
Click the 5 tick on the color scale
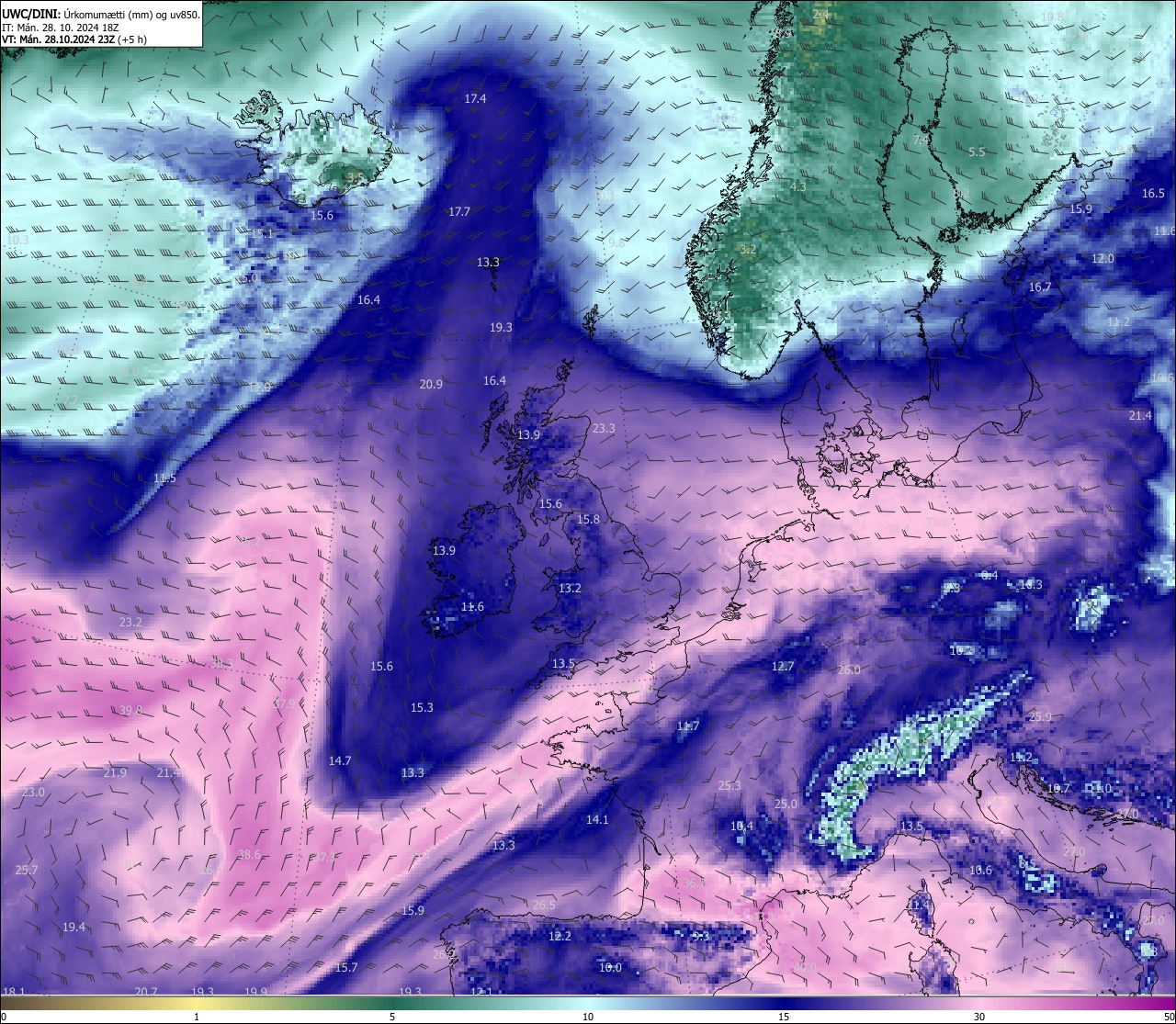tap(392, 1017)
